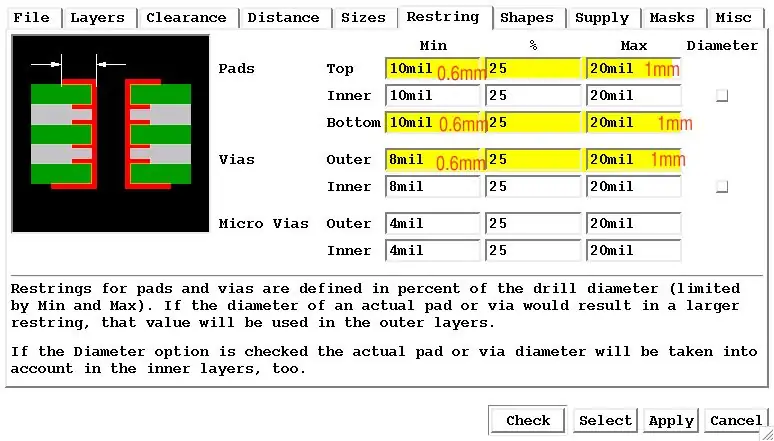Click Pads Inner percent field
Screen dimensions: 774x441
[533, 96]
